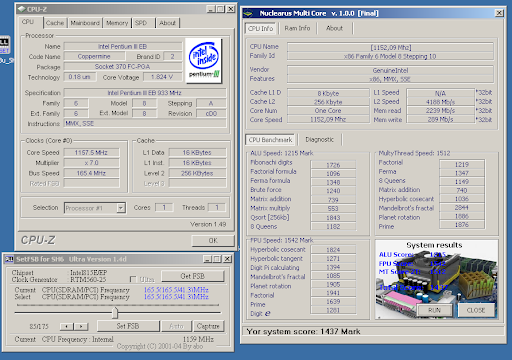Switch to the Diagnostic tab
512x360 pixels.
tap(319, 140)
